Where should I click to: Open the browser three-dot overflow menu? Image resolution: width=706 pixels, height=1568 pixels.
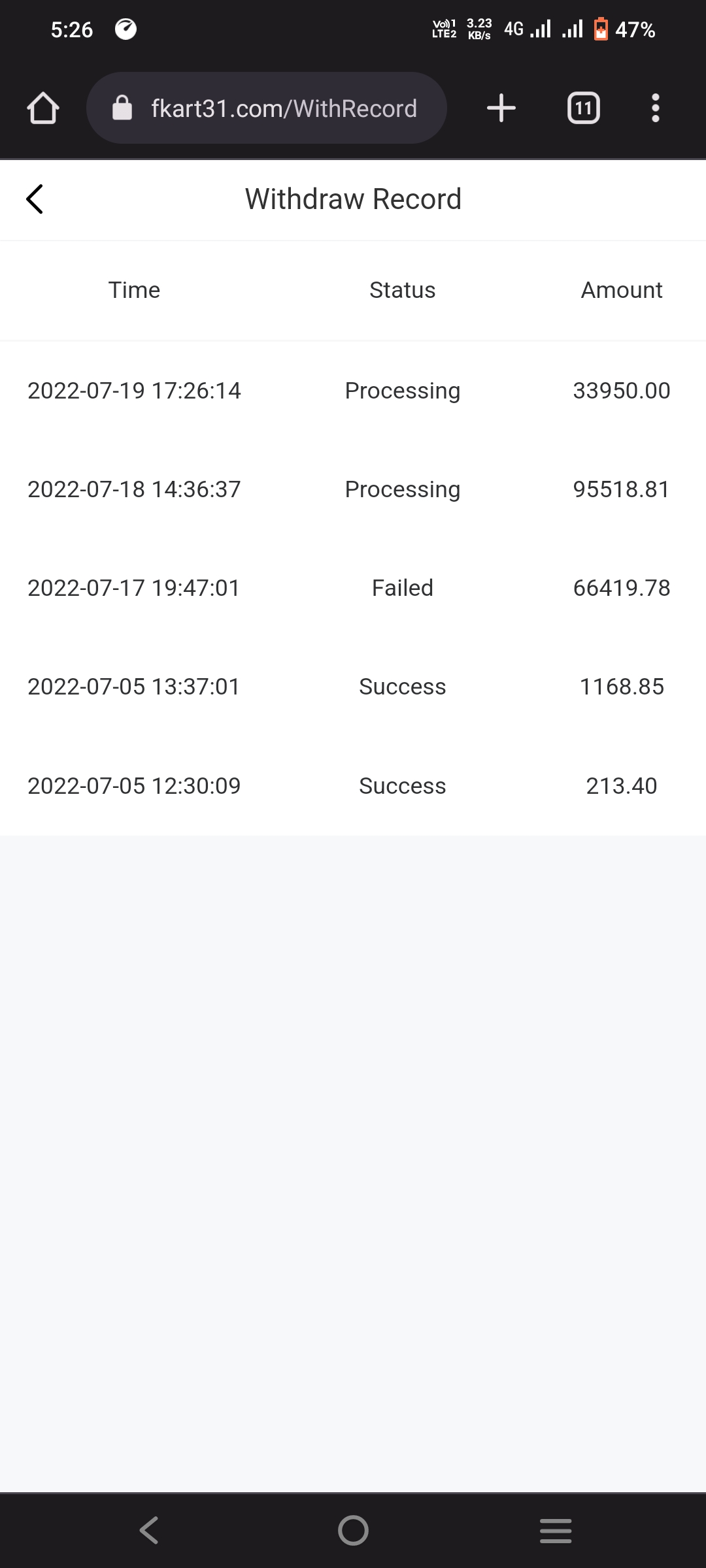click(x=655, y=108)
